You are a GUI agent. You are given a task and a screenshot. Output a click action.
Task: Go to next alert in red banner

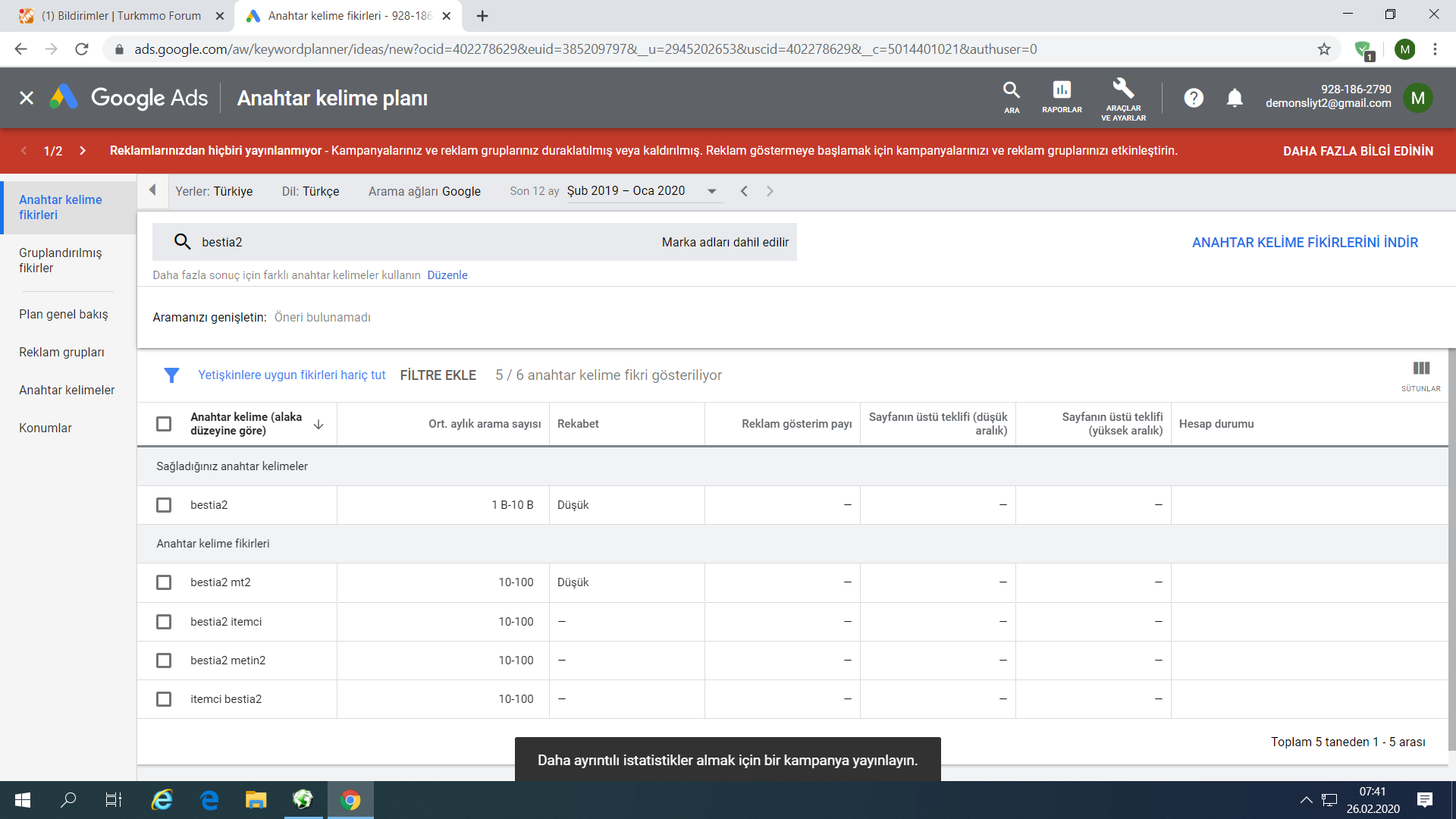83,151
